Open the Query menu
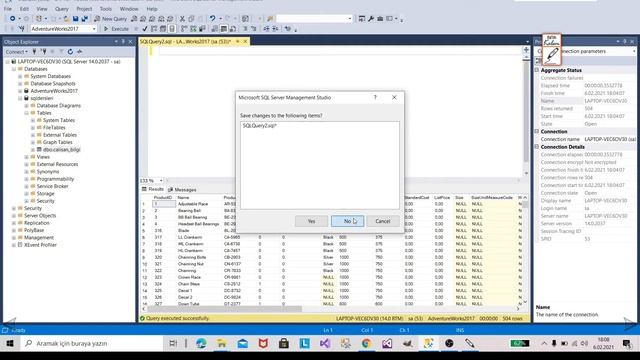Image resolution: width=640 pixels, height=360 pixels. 62,9
